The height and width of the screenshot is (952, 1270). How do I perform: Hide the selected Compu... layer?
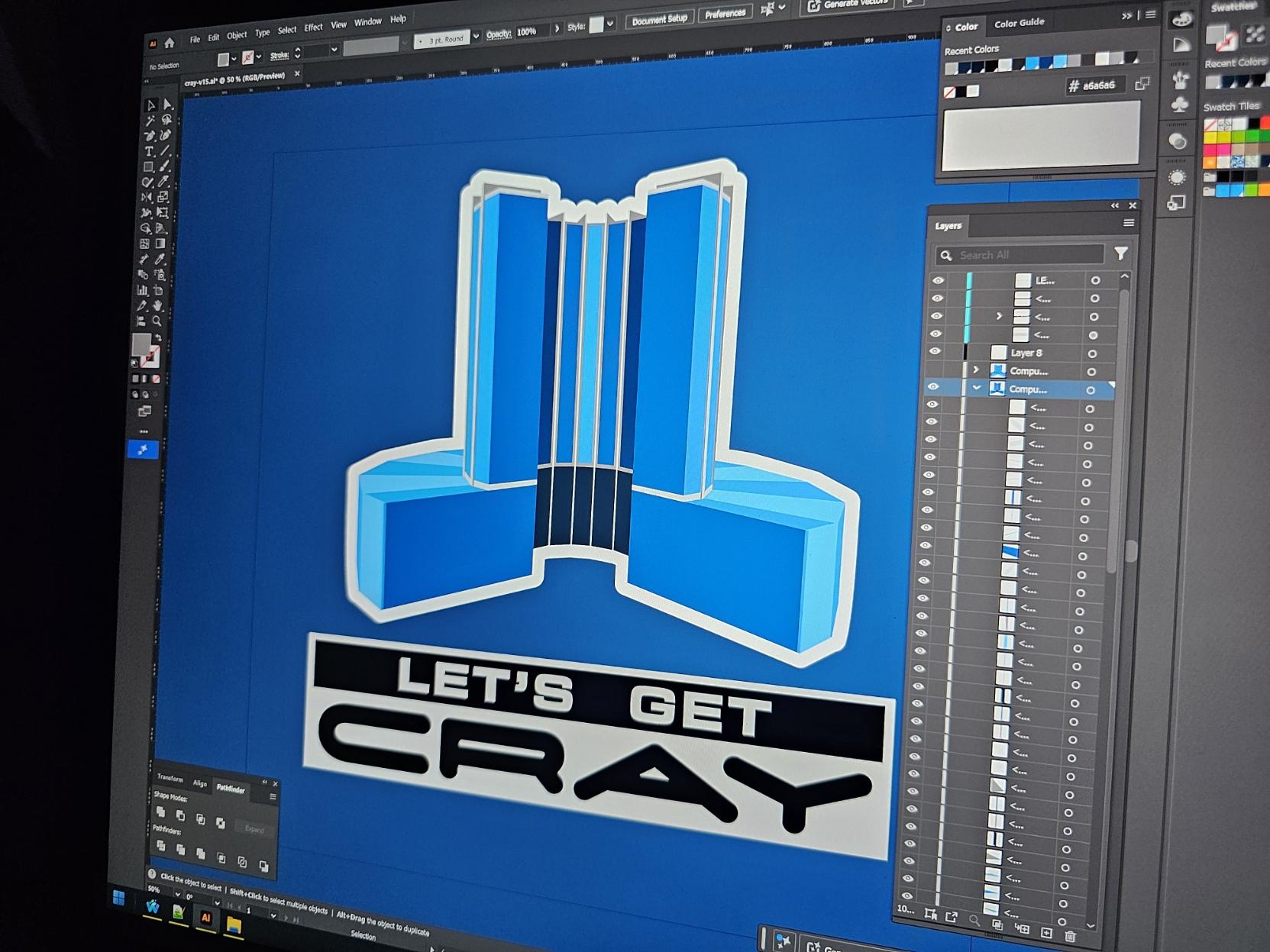point(932,386)
